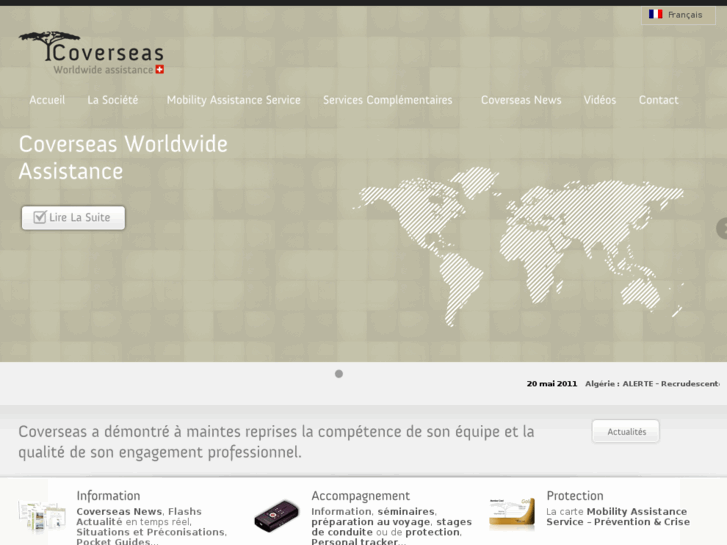Open Services Complémentaires menu
This screenshot has height=545, width=727.
tap(388, 100)
